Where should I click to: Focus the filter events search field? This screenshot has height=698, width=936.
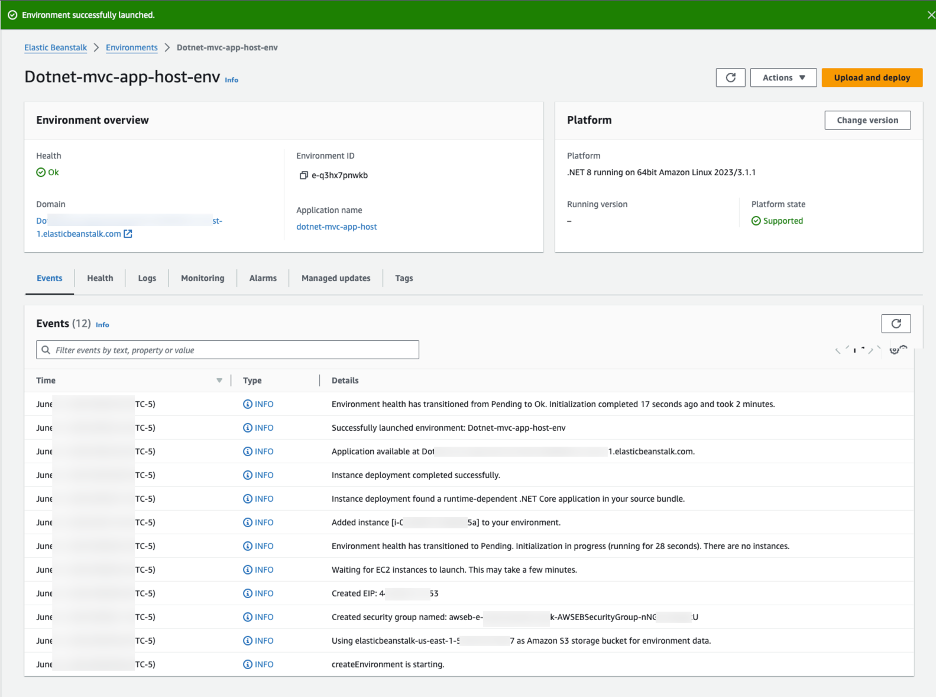point(227,350)
